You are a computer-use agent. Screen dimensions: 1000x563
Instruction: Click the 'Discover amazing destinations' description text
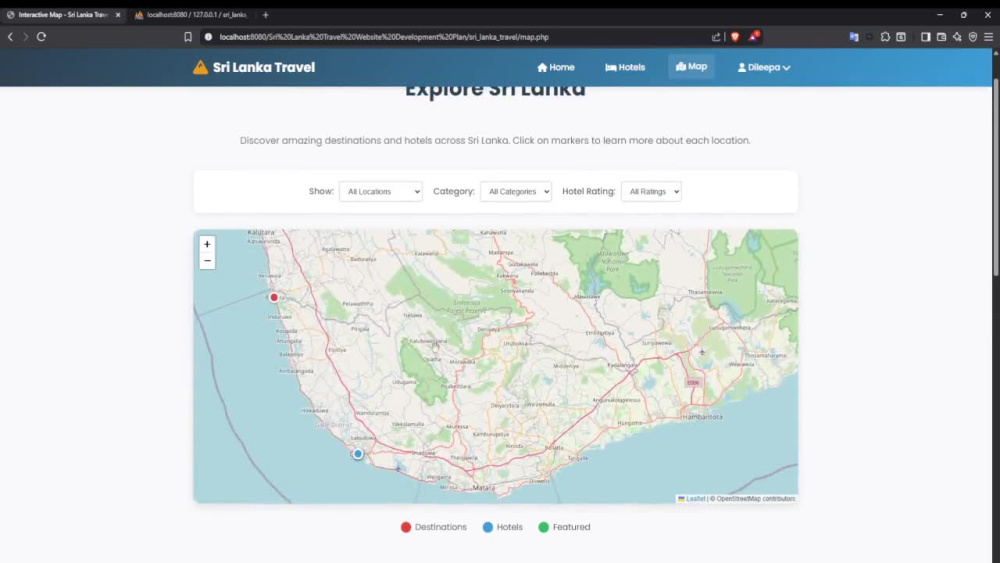point(495,140)
